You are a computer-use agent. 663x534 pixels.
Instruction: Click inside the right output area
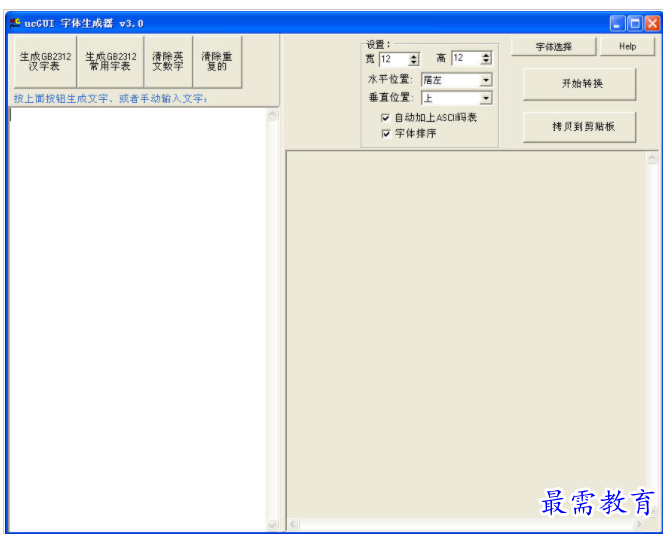[x=467, y=335]
